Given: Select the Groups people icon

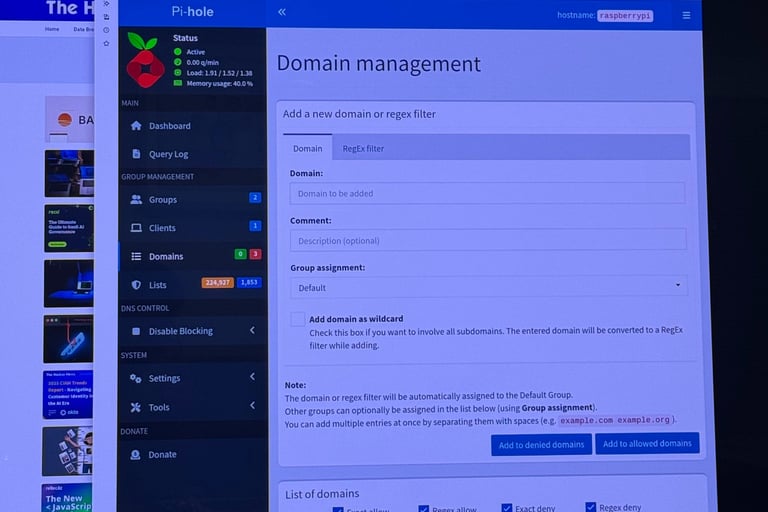Looking at the screenshot, I should pos(136,199).
